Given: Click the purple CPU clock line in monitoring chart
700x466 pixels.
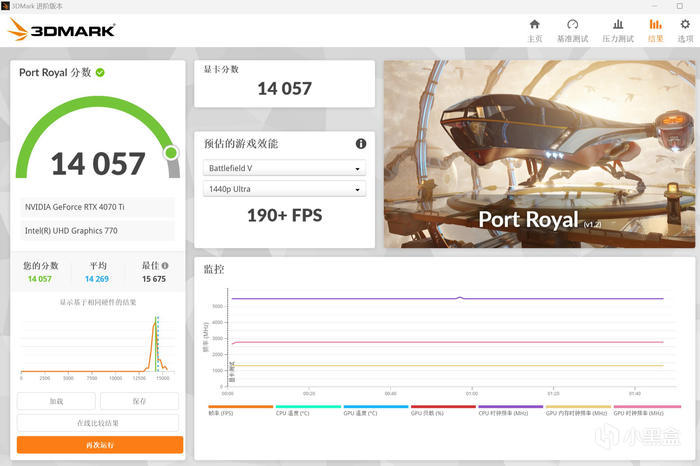Looking at the screenshot, I should [x=446, y=298].
